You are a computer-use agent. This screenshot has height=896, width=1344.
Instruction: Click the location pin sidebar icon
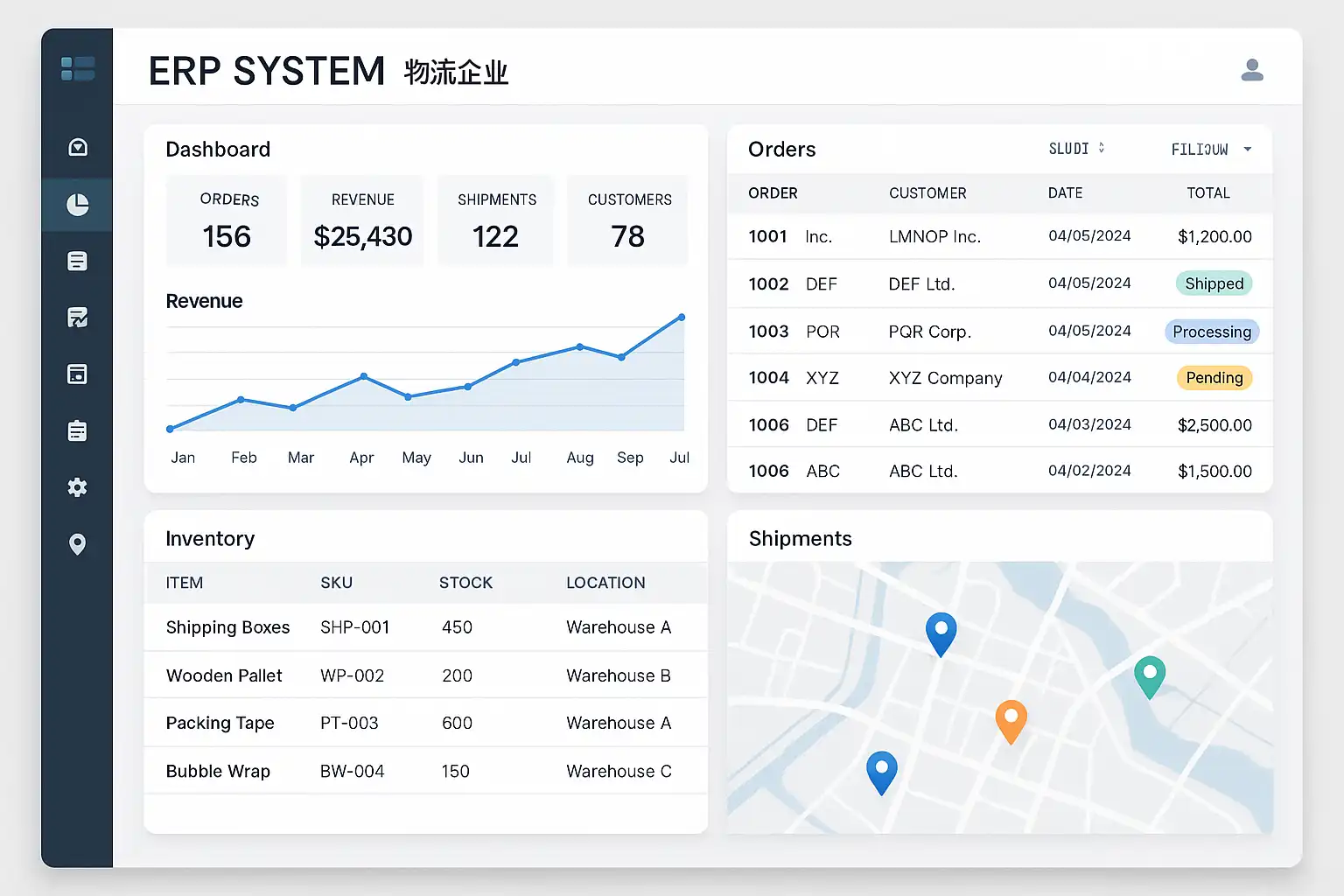pos(78,544)
